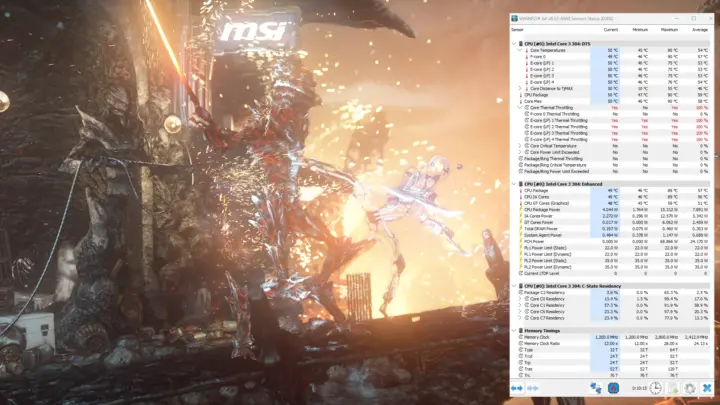Collapse the Core Thermal Throttling subtree
This screenshot has width=720, height=405.
tap(520, 107)
